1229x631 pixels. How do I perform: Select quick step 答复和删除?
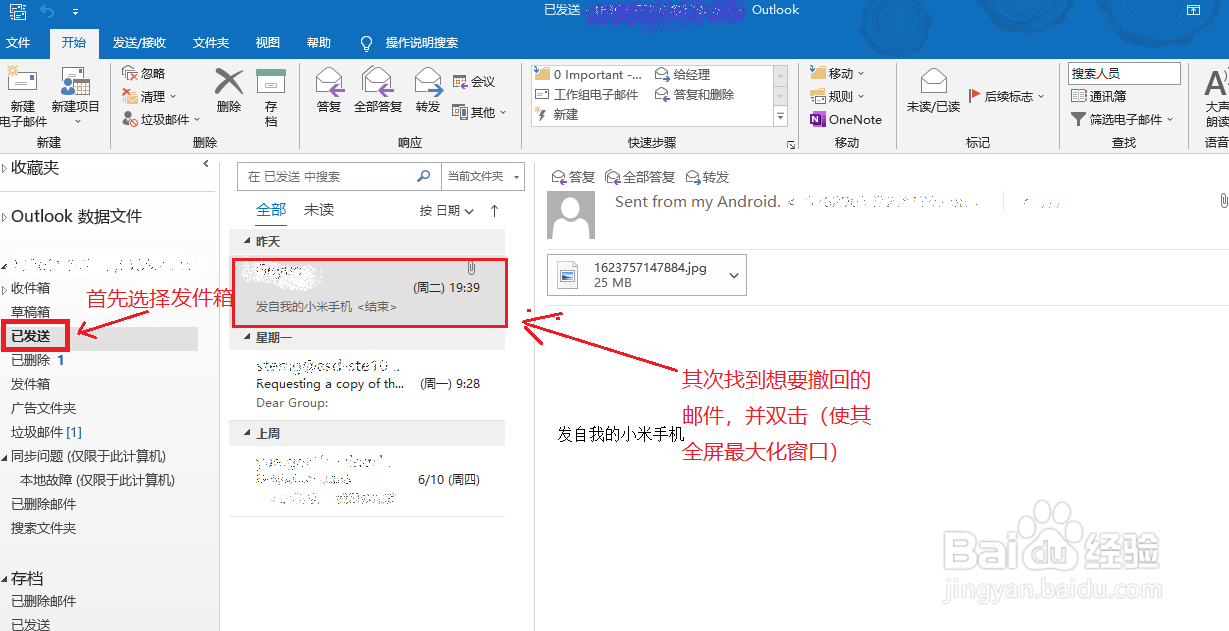[695, 95]
